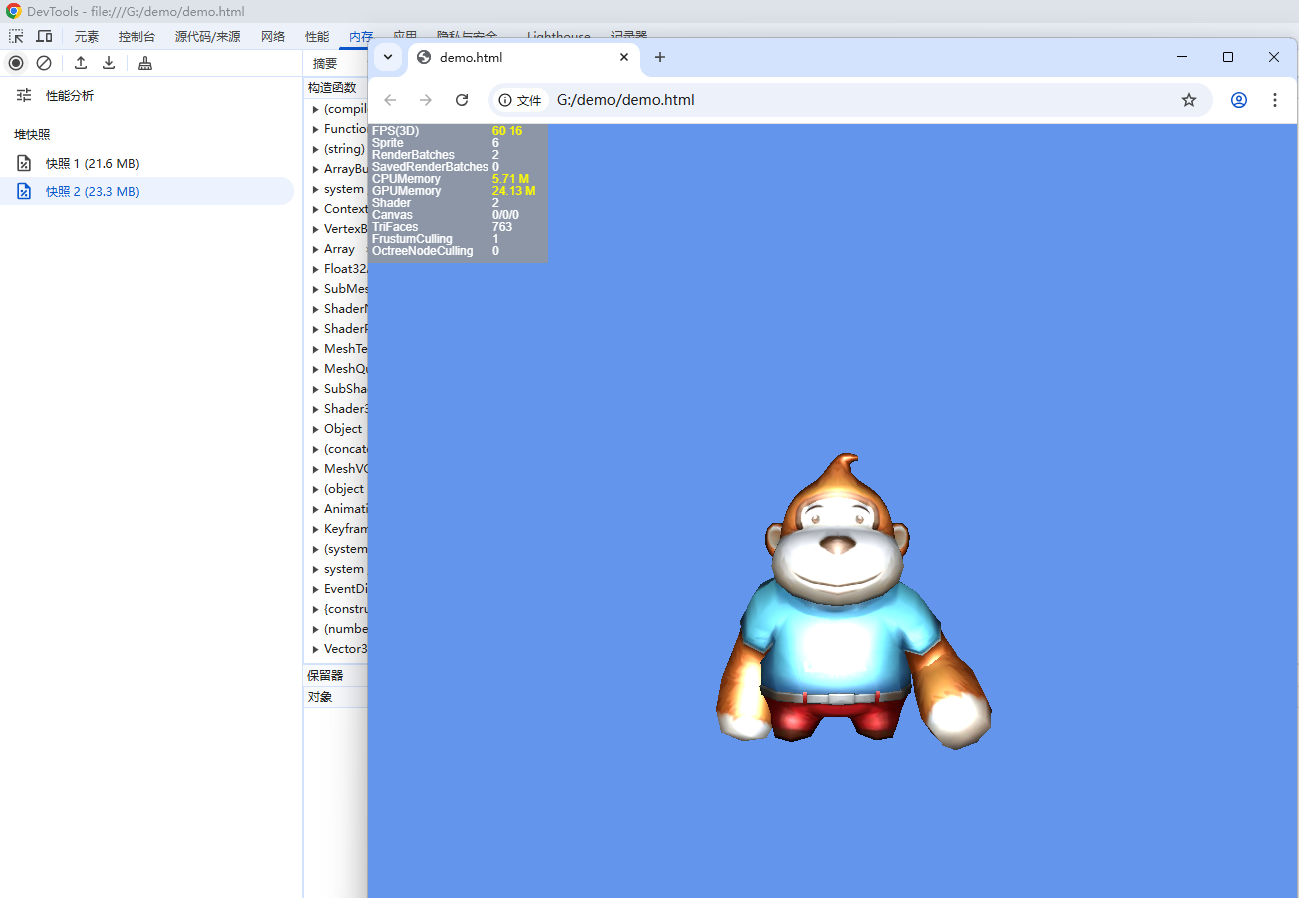Expand the Animati constructor row
The height and width of the screenshot is (898, 1299).
pyautogui.click(x=315, y=509)
